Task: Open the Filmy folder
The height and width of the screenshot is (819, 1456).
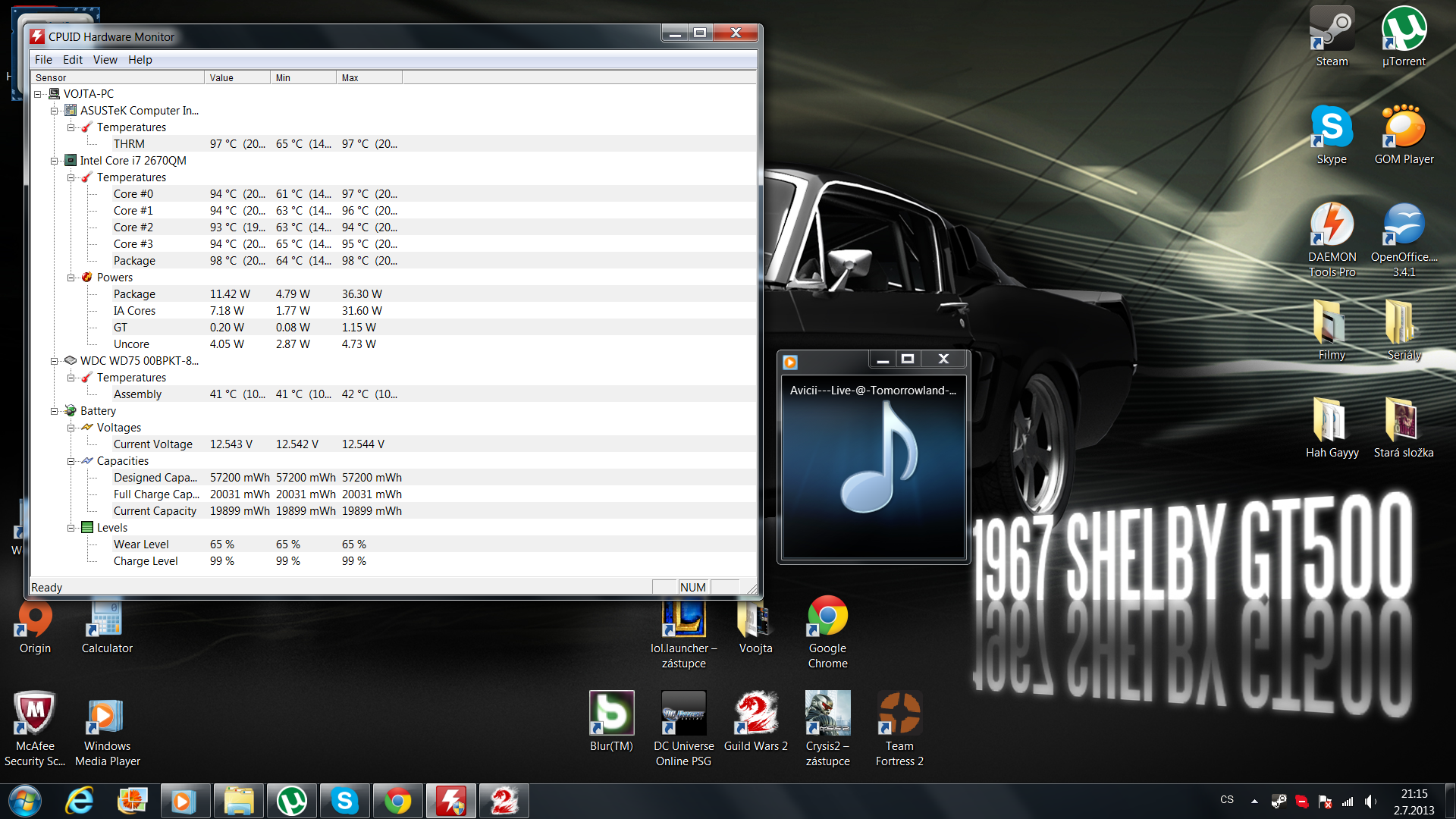Action: click(x=1332, y=330)
